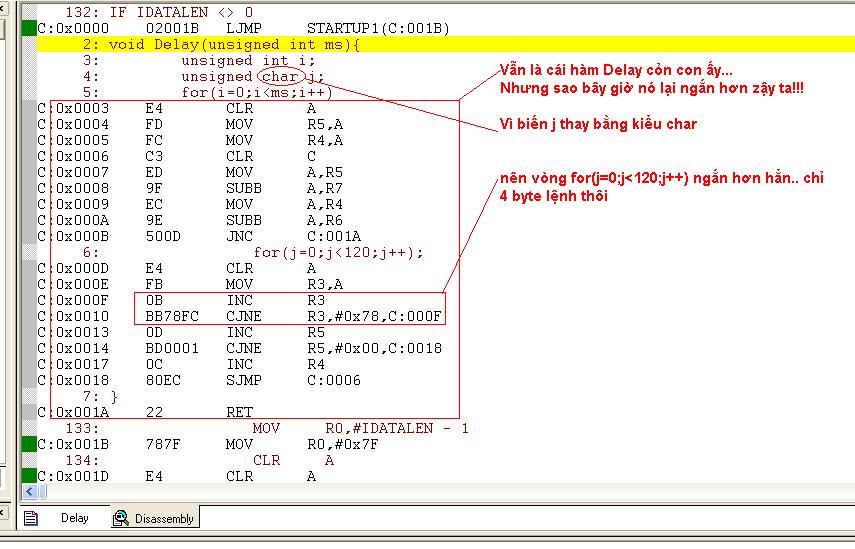
Task: Click left arrow of horizontal scrollbar
Action: (29, 492)
